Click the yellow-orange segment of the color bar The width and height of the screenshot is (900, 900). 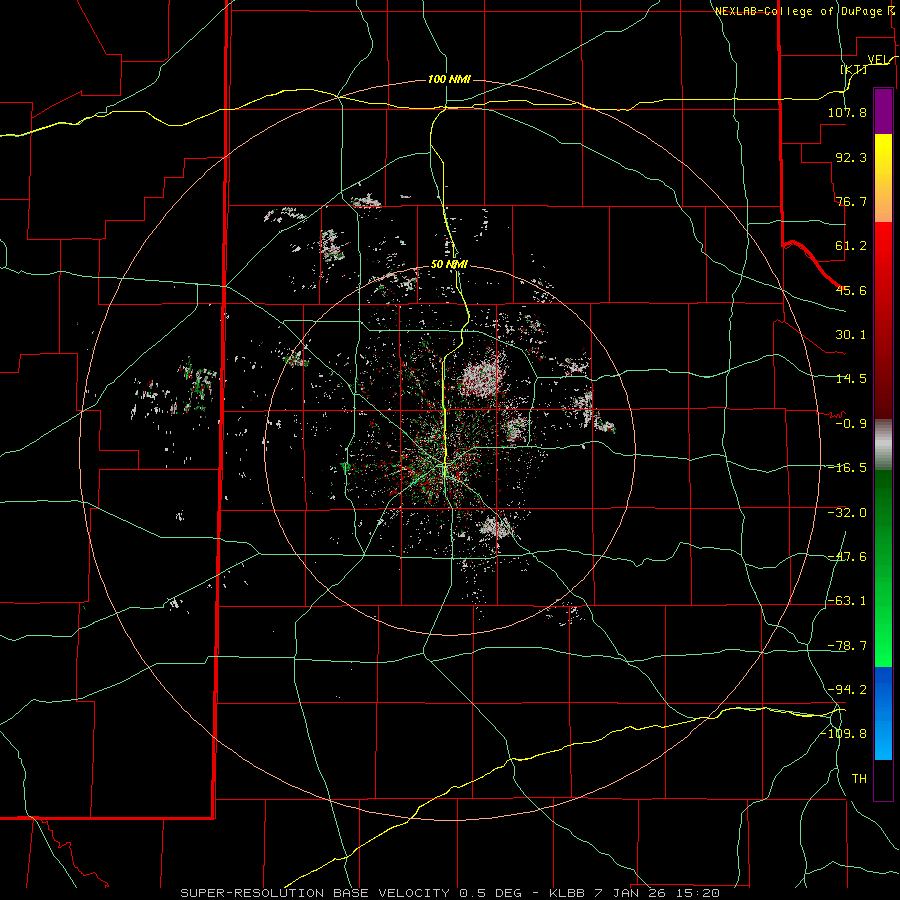click(x=883, y=178)
